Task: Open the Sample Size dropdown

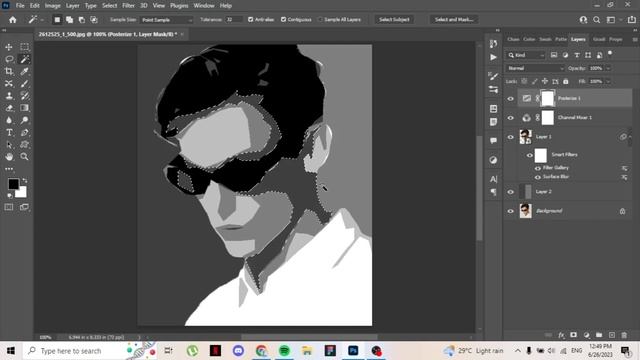Action: [167, 20]
